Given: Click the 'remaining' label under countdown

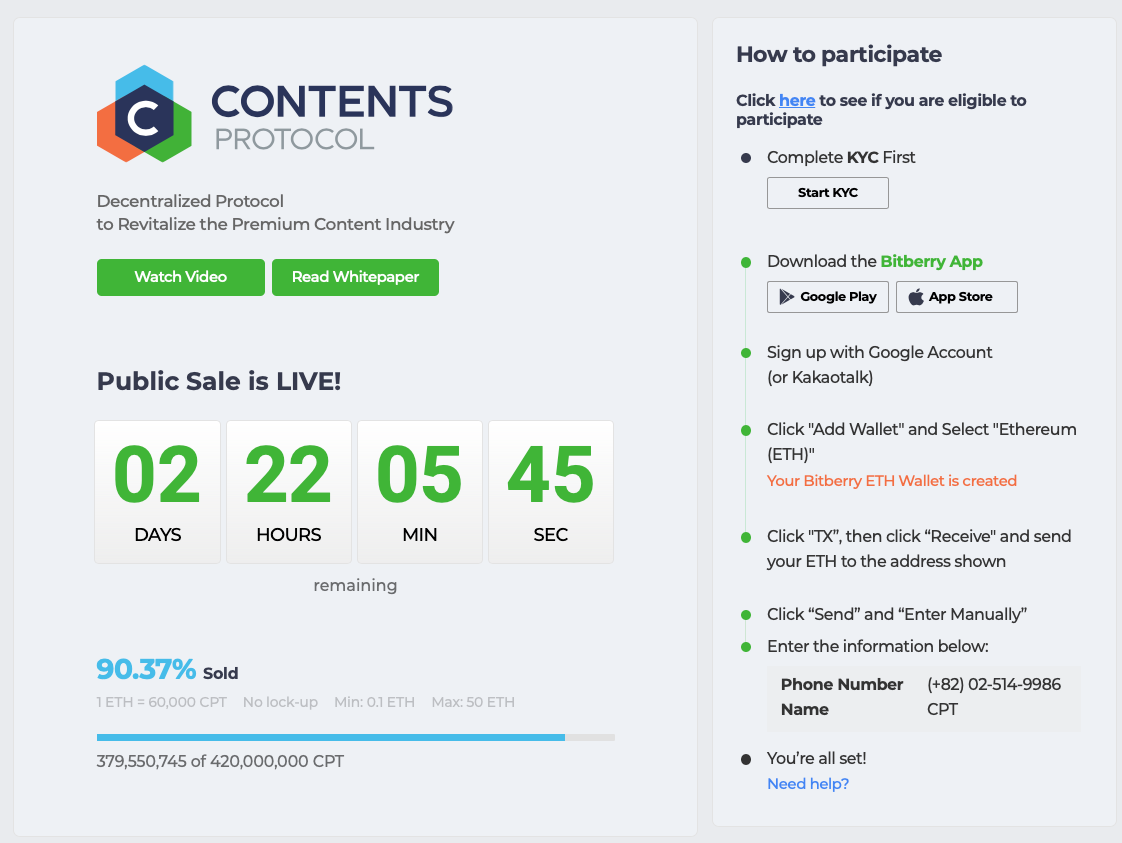Looking at the screenshot, I should tap(355, 585).
